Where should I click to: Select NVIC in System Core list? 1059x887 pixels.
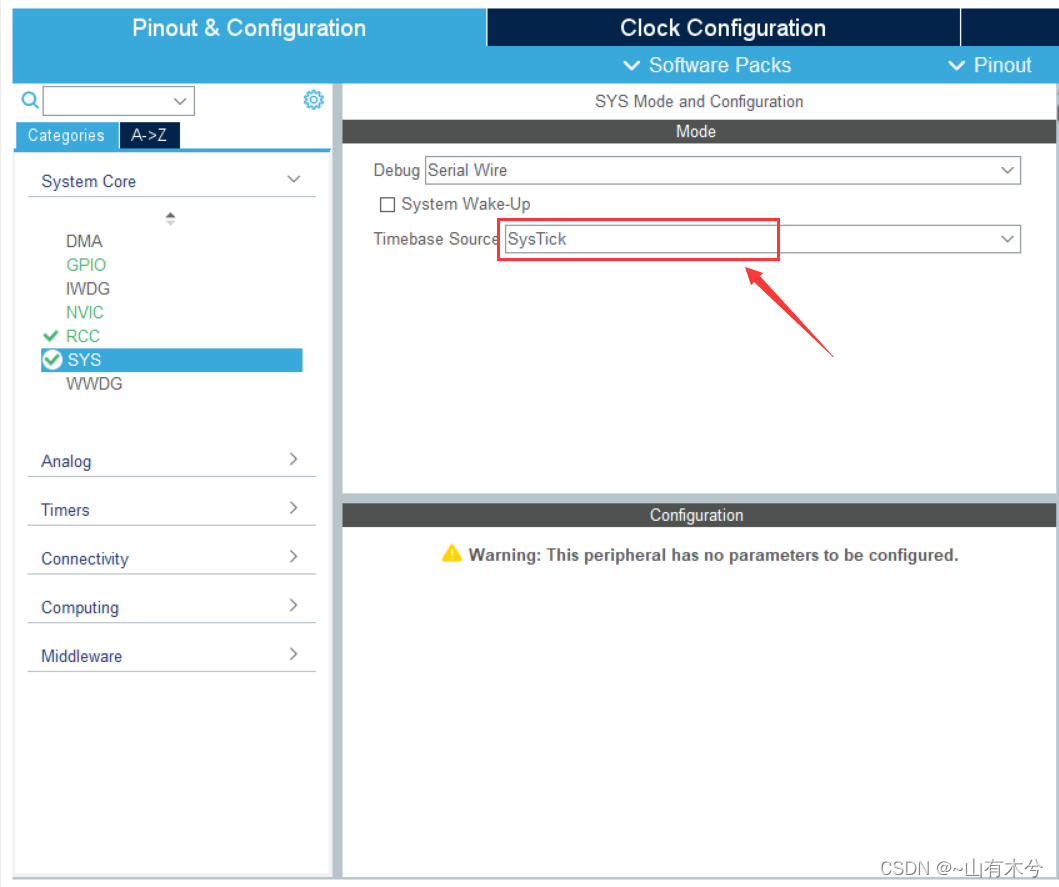[84, 312]
